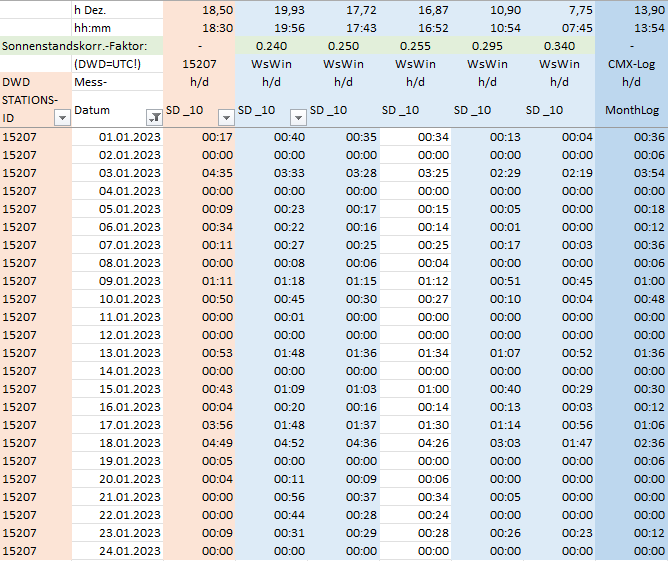The width and height of the screenshot is (668, 561).
Task: Open filter dropdown on first WsWin SD_10 column
Action: 297,117
